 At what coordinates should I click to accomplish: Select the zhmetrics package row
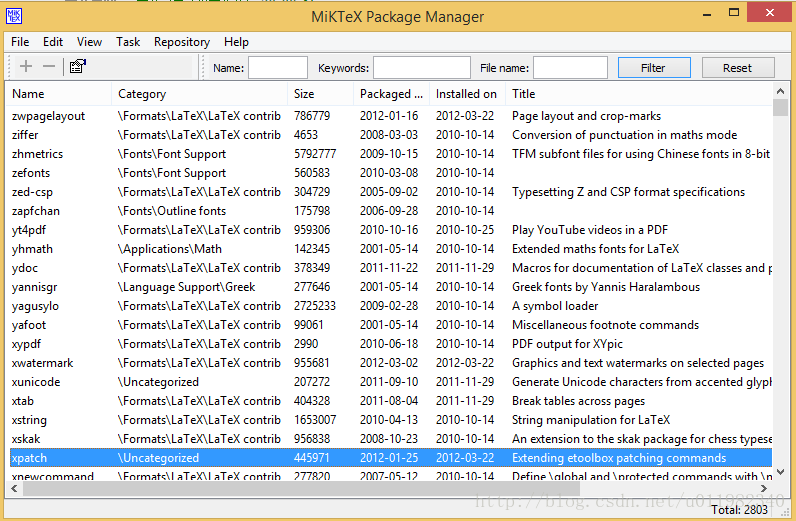391,154
